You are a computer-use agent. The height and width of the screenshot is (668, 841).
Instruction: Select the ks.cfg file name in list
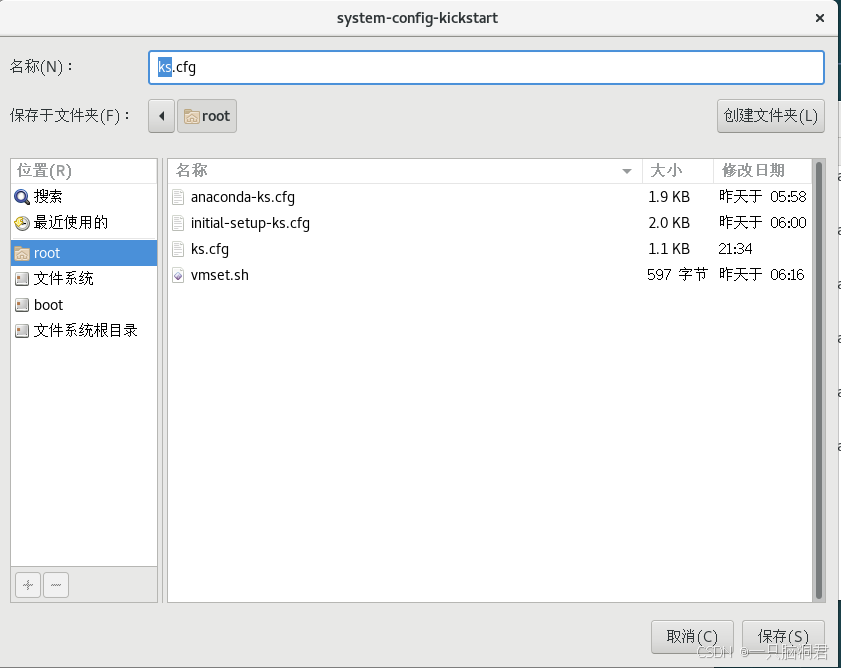point(210,249)
